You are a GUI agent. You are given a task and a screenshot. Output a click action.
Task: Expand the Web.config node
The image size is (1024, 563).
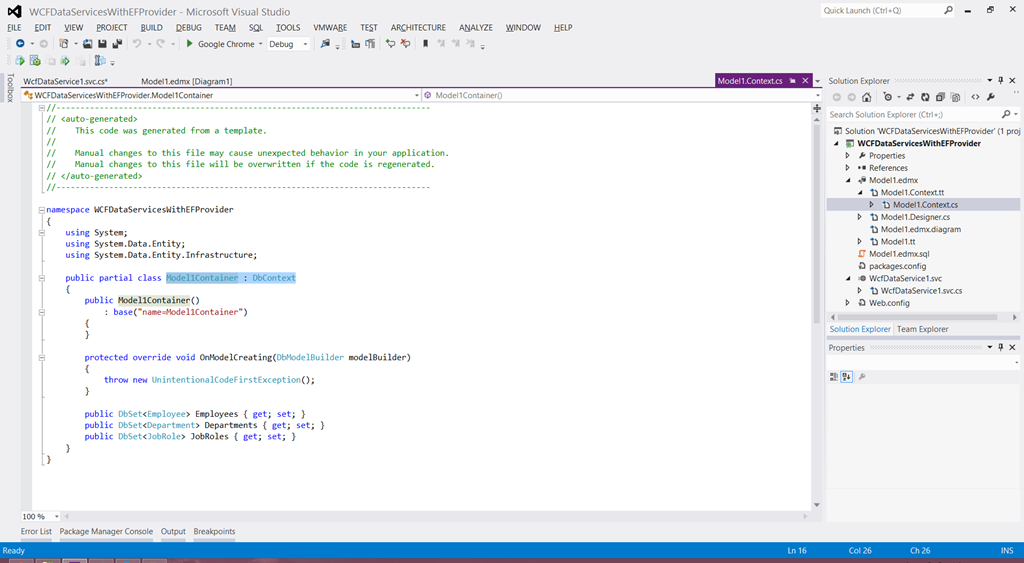point(848,303)
